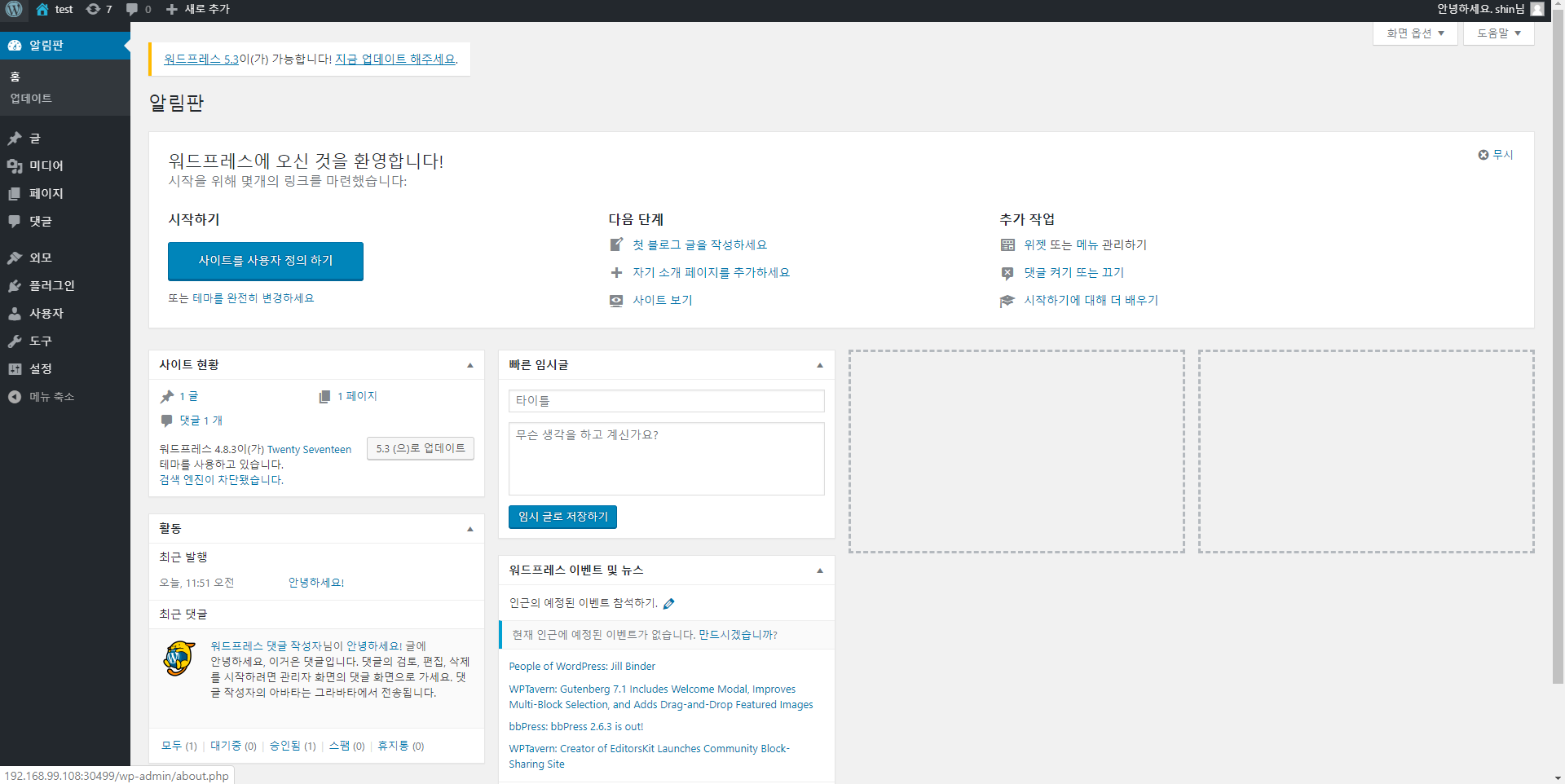Filter comments by 대기중 (0)
Screen dimensions: 1565x784
click(x=233, y=747)
